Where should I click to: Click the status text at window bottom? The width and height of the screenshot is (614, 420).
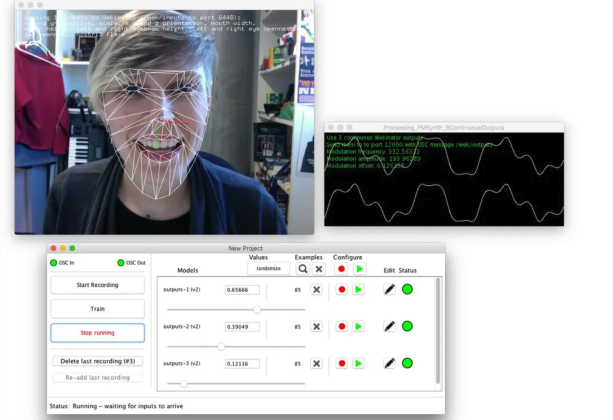116,406
